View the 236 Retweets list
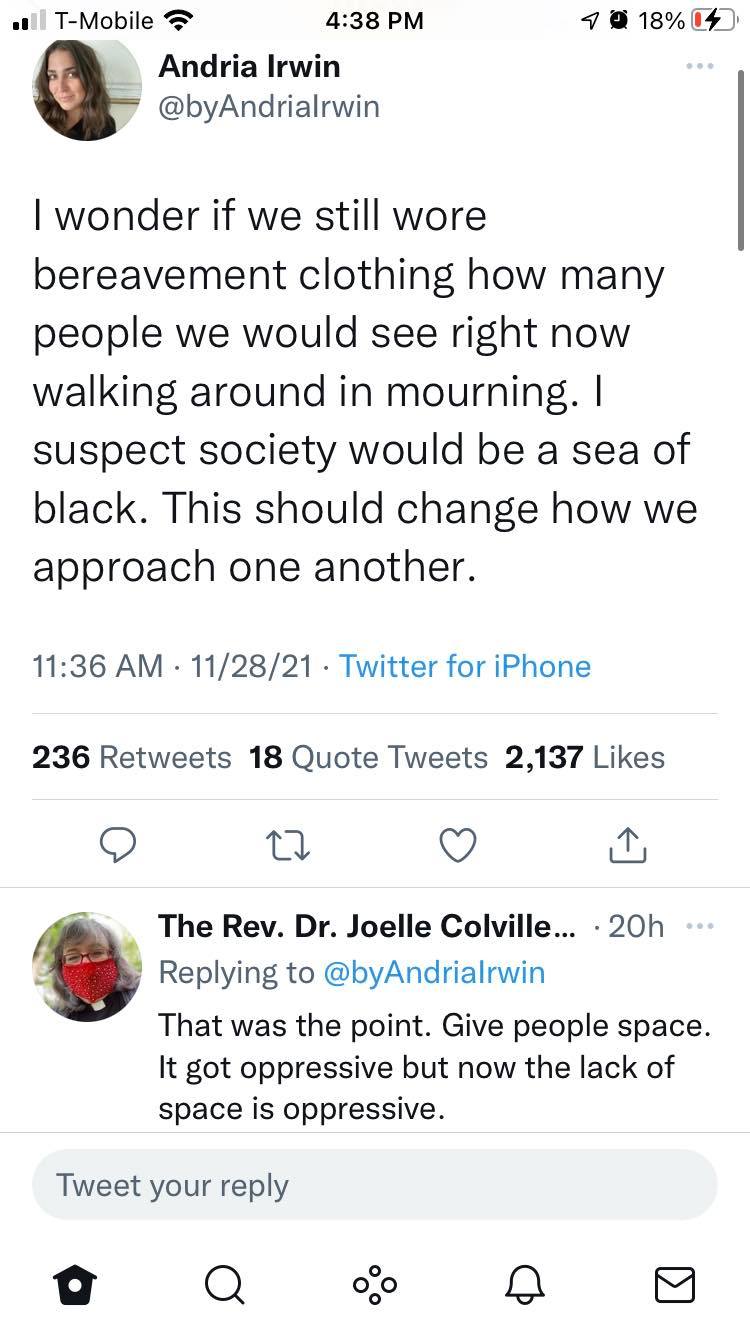Screen dimensions: 750x1334 pos(131,757)
